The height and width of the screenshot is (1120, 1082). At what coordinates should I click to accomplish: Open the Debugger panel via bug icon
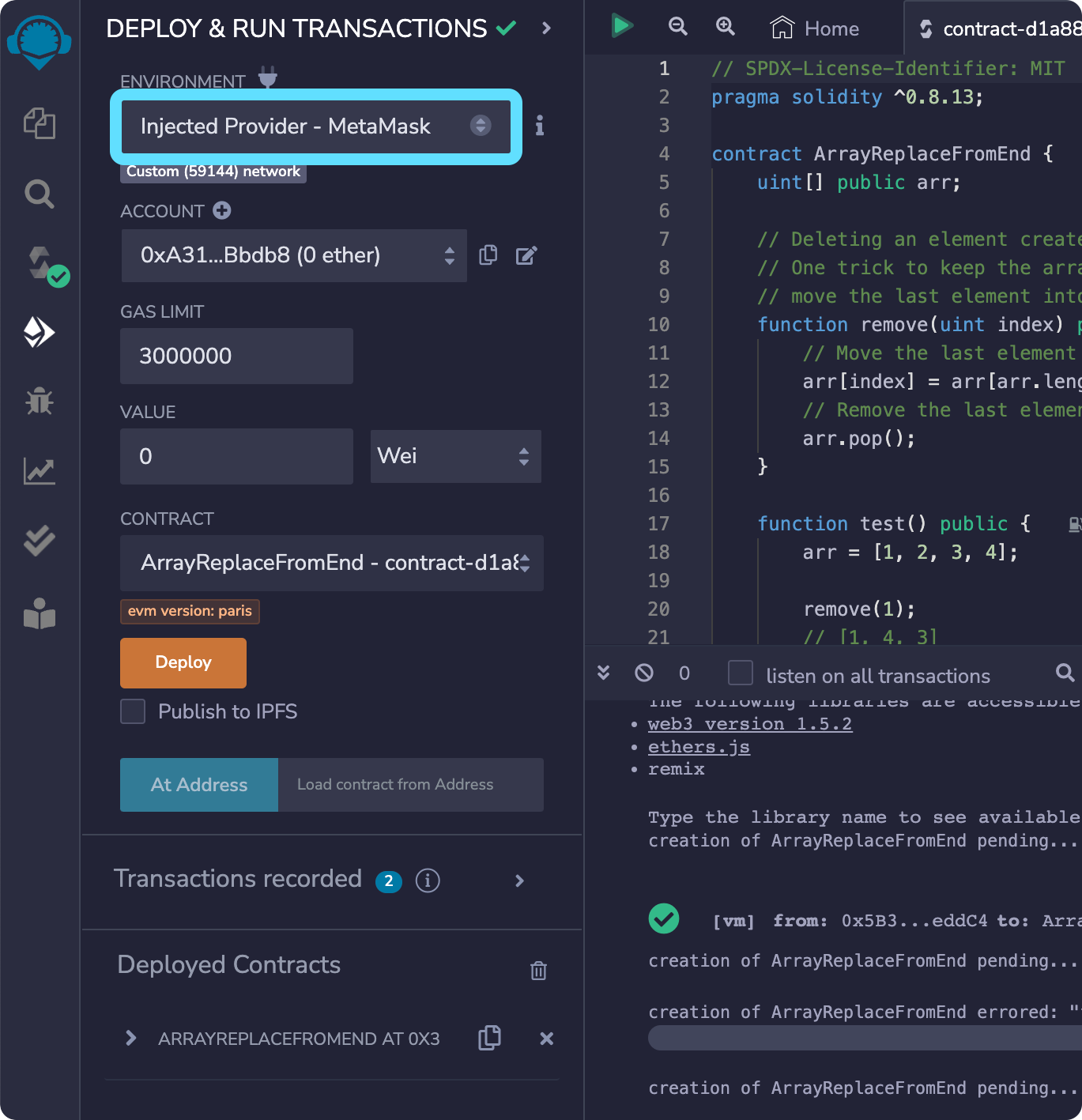tap(39, 402)
